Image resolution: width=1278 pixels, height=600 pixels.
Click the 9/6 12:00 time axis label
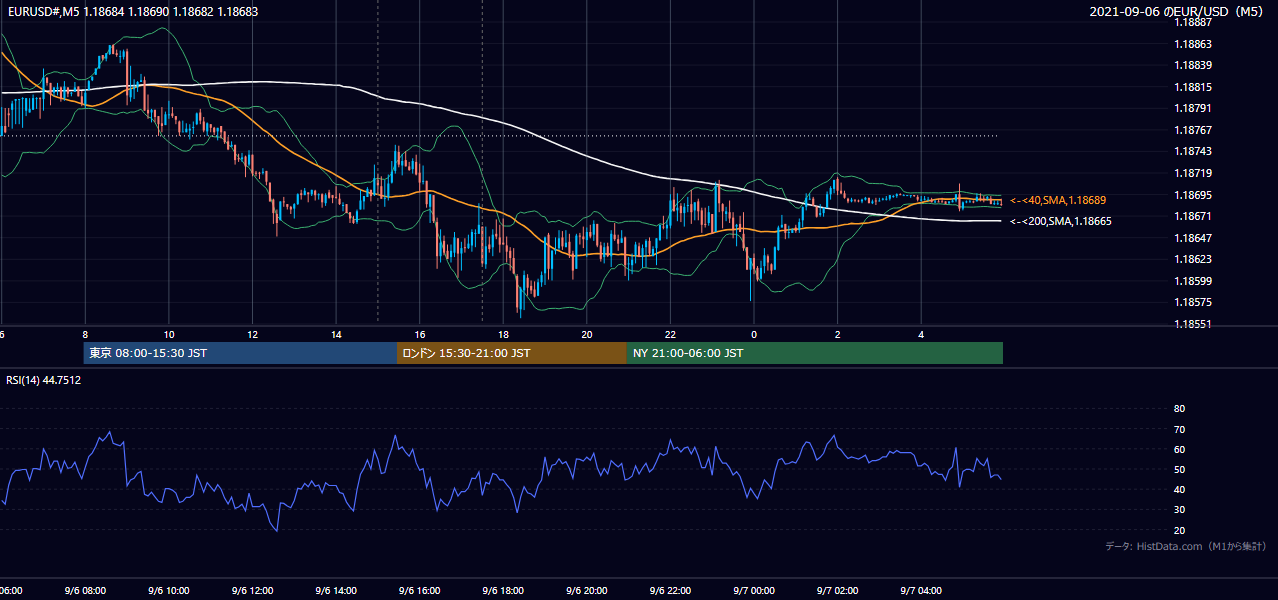point(252,591)
